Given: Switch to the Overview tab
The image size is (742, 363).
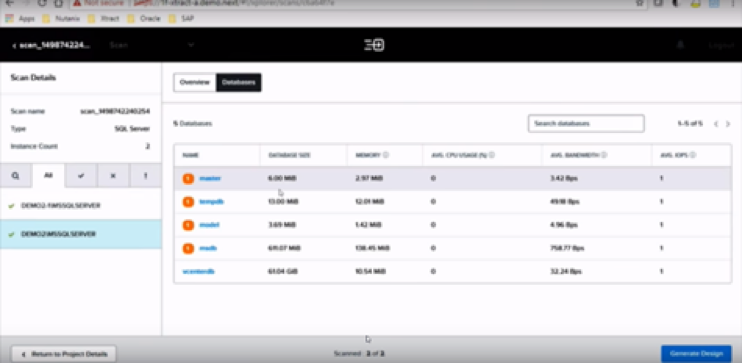Looking at the screenshot, I should tap(194, 82).
